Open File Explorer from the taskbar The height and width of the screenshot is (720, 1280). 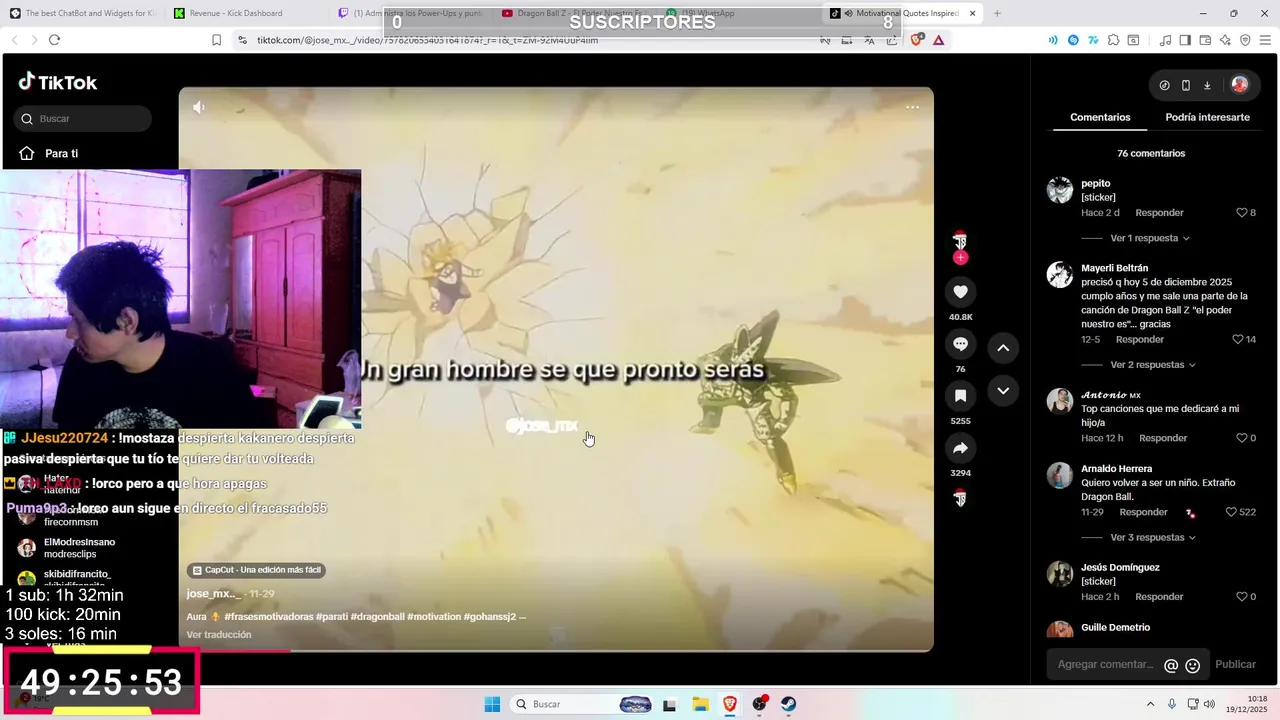tap(700, 704)
